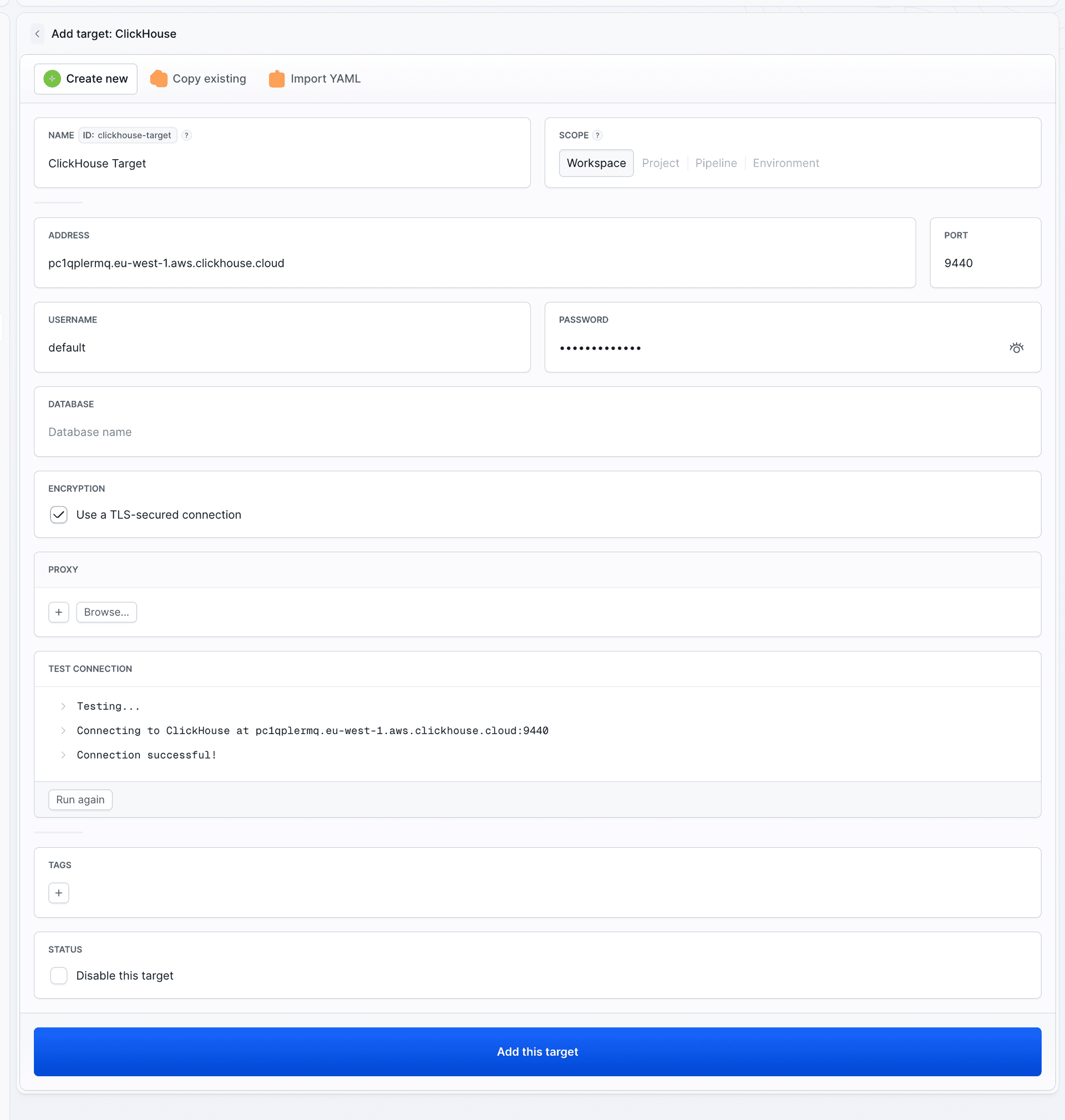Screen dimensions: 1065x1120
Task: Click the ENCRYPTION section label
Action: 77,489
